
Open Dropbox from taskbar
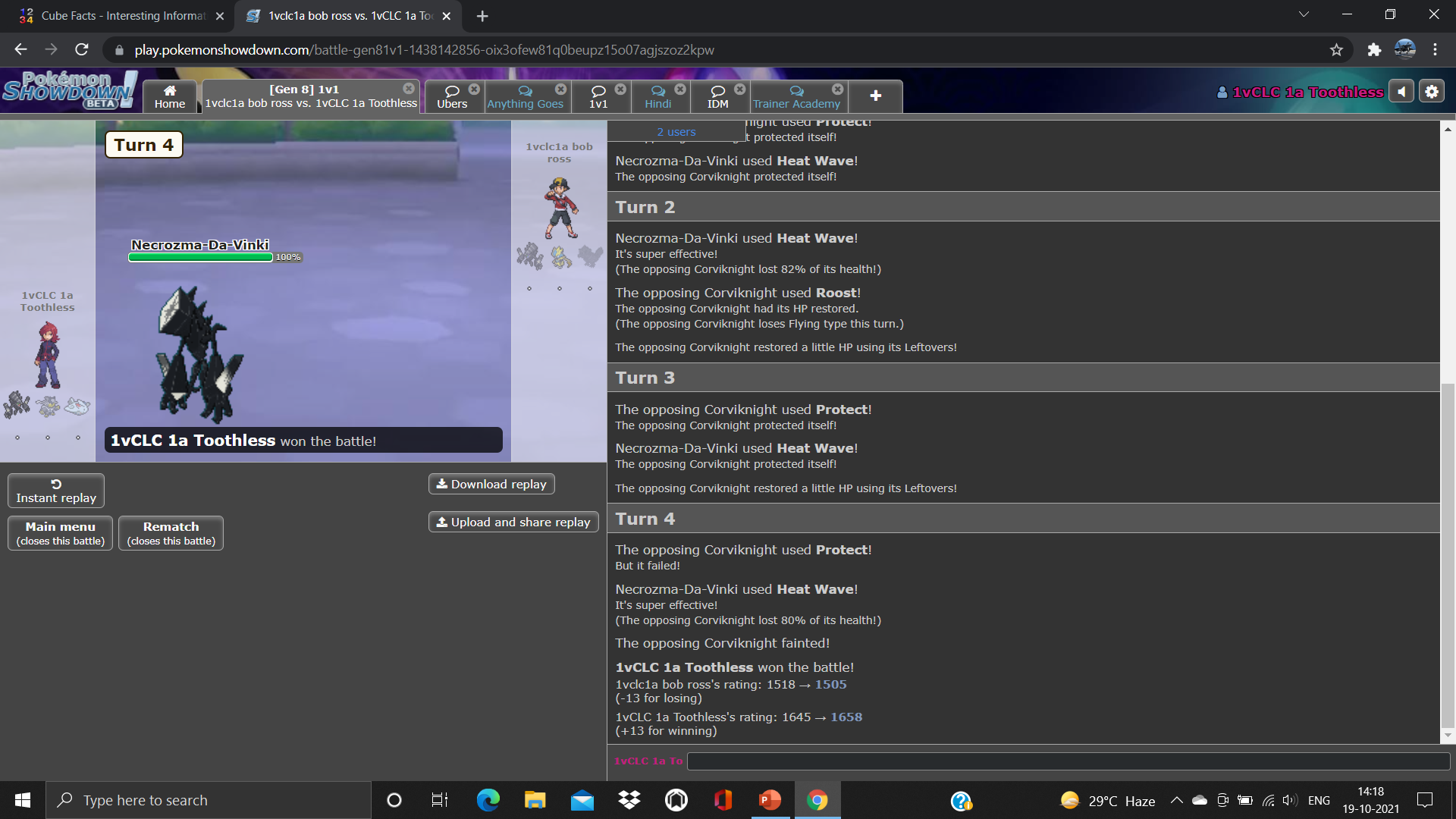629,800
